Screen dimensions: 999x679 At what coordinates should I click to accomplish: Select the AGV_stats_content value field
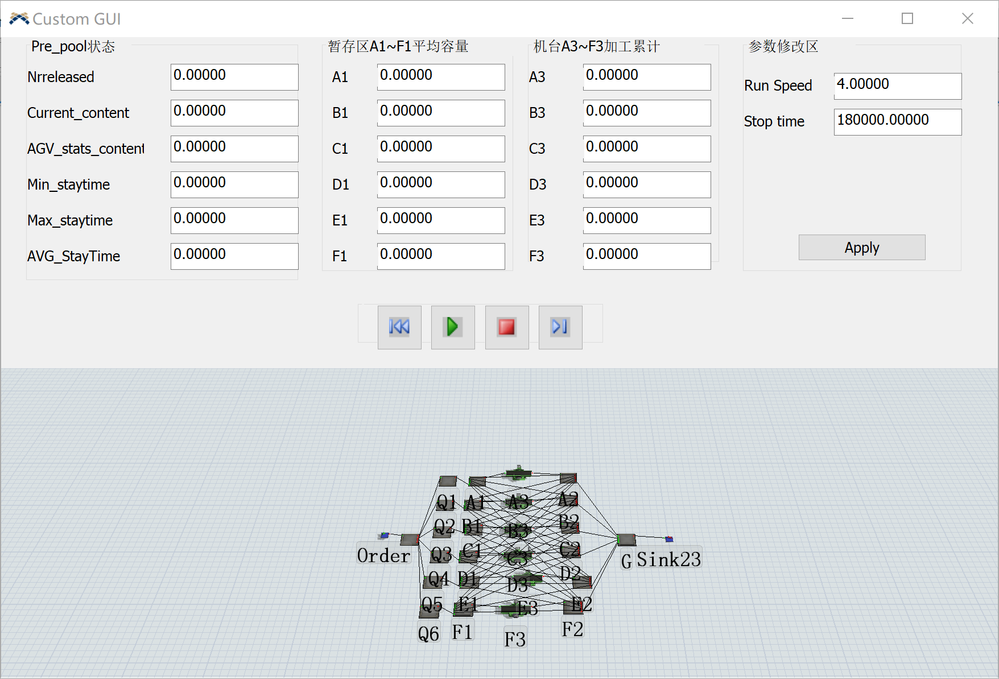[234, 148]
